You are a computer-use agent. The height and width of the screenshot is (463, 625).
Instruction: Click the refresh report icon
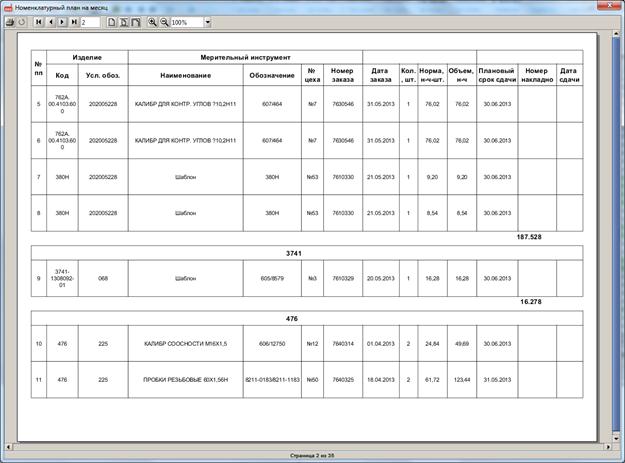[22, 22]
